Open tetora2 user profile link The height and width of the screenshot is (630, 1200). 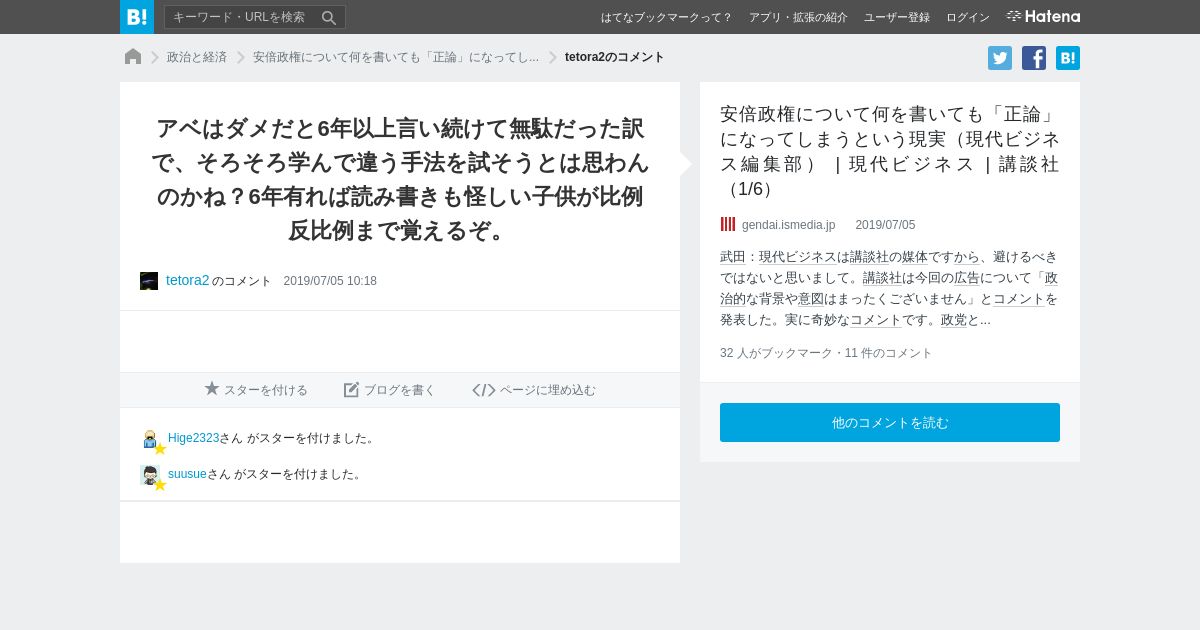pyautogui.click(x=188, y=280)
